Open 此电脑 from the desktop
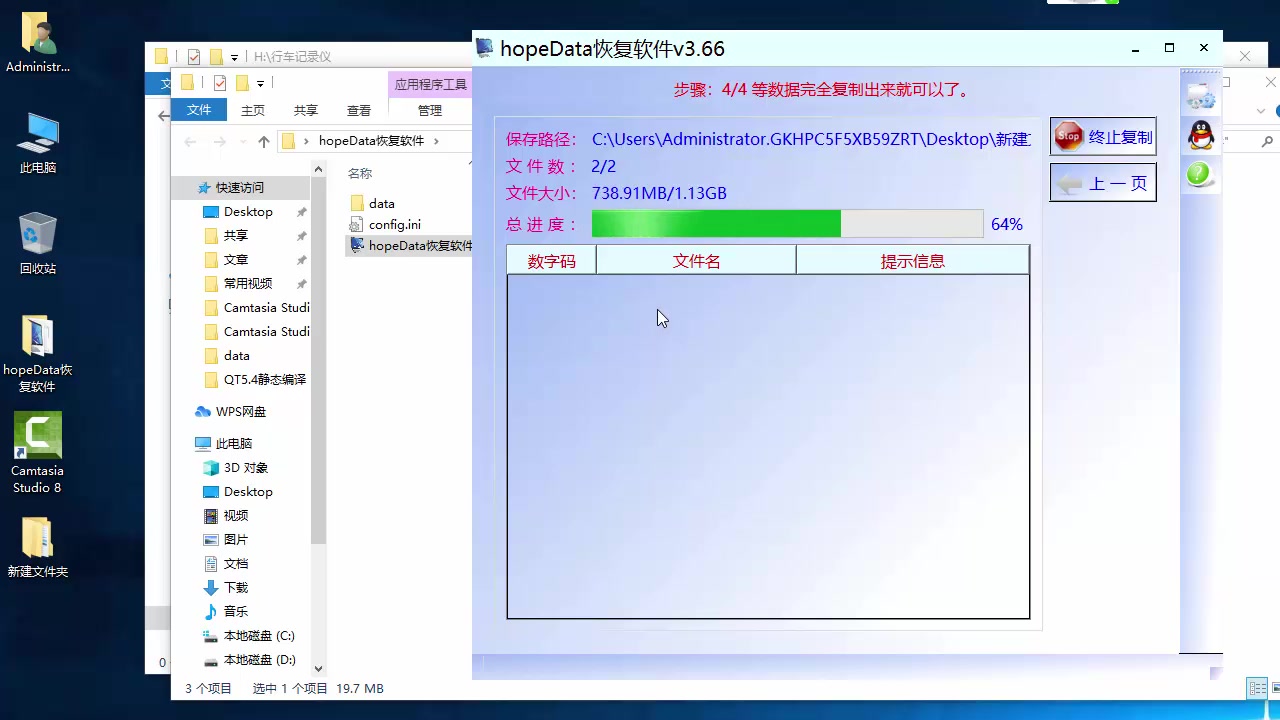 tap(37, 132)
